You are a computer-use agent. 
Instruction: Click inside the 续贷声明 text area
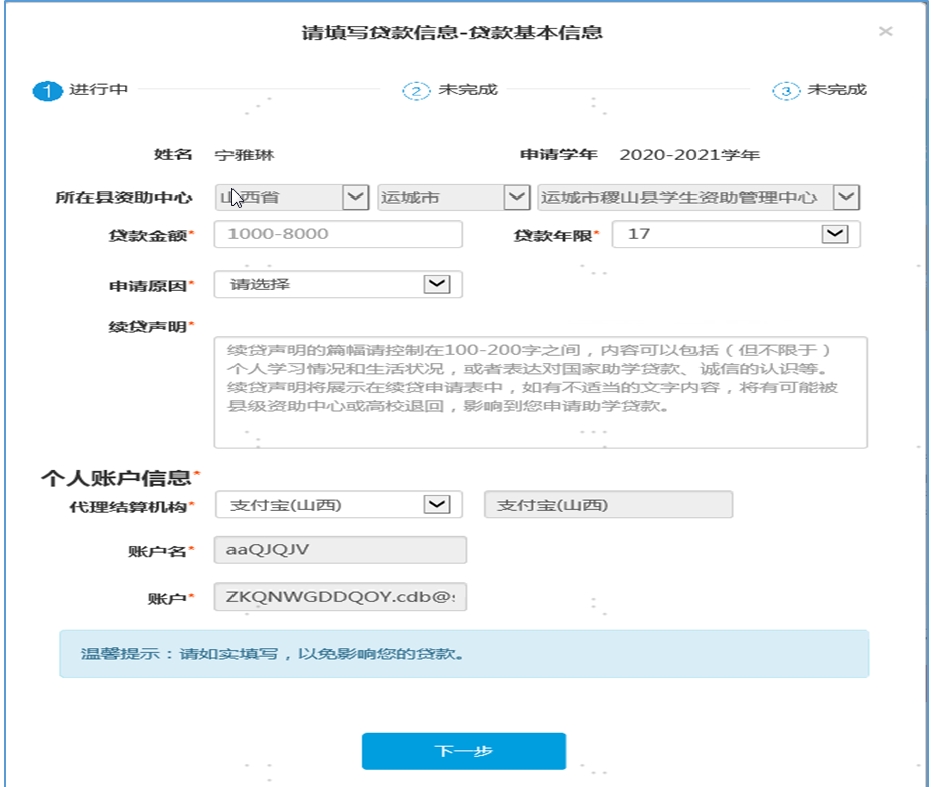[540, 392]
